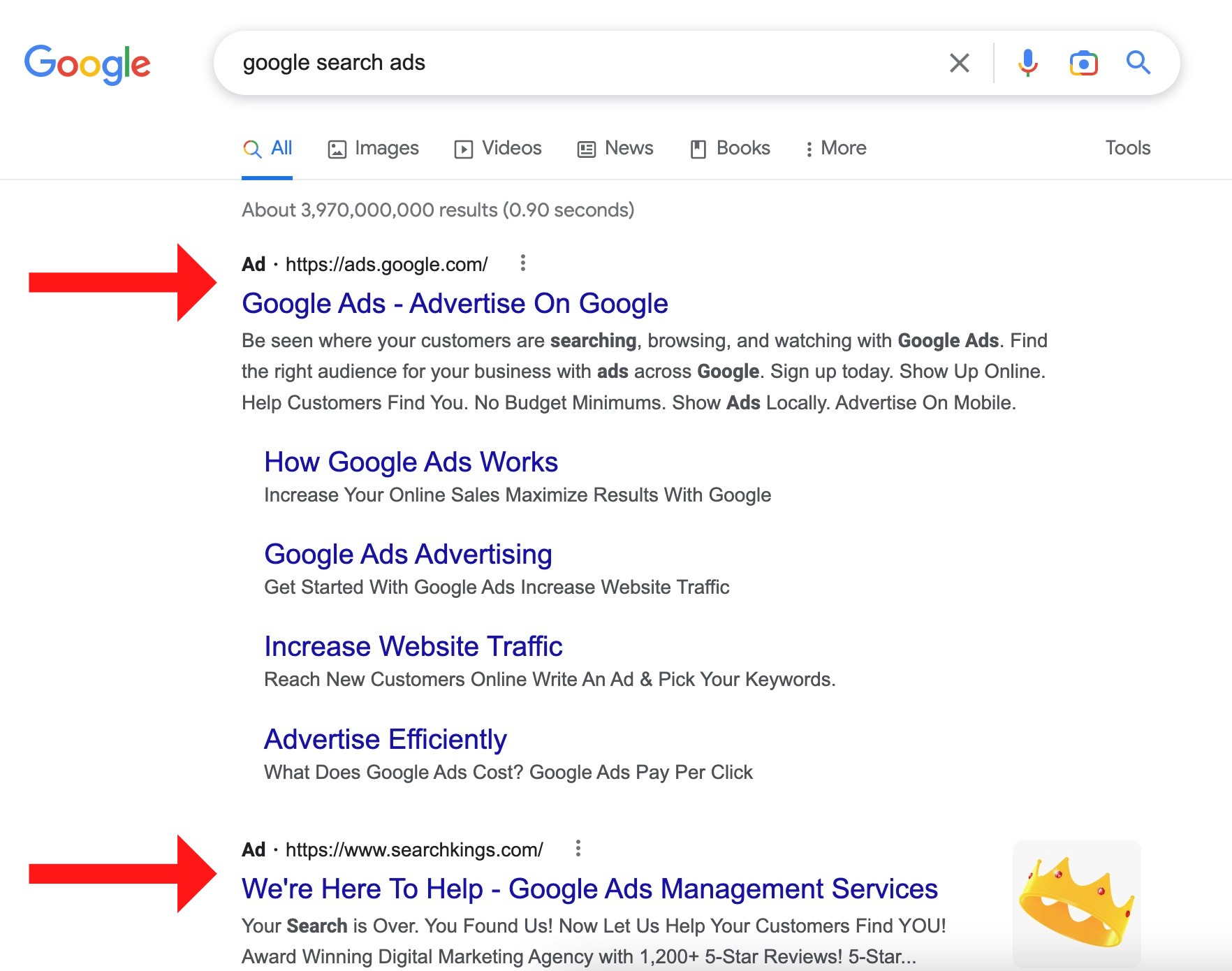
Task: Expand the More results menu
Action: (836, 148)
